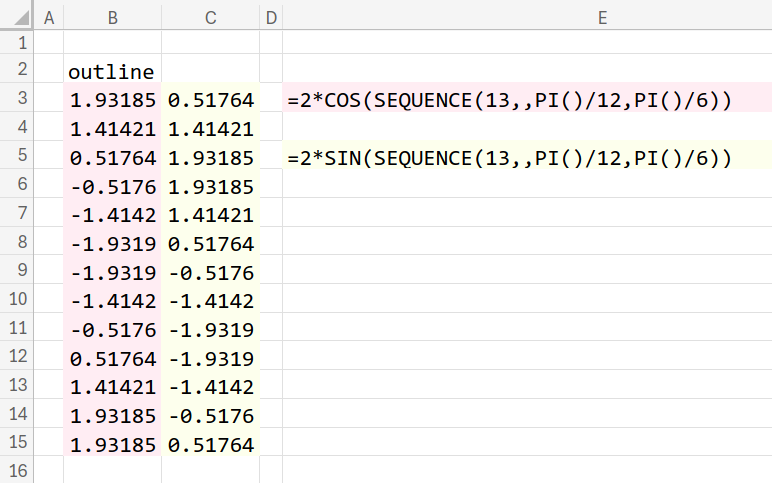This screenshot has width=772, height=483.
Task: Select narrow column D header
Action: click(x=271, y=17)
